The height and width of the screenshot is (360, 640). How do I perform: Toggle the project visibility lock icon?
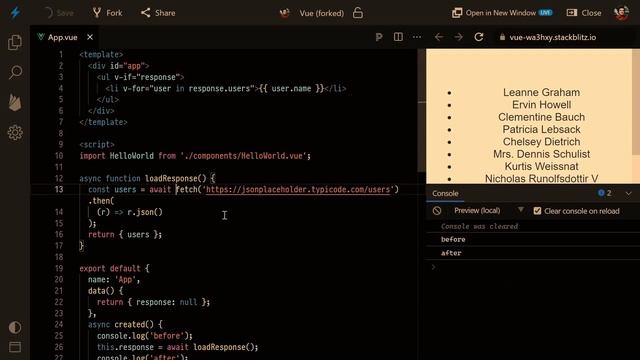(358, 13)
